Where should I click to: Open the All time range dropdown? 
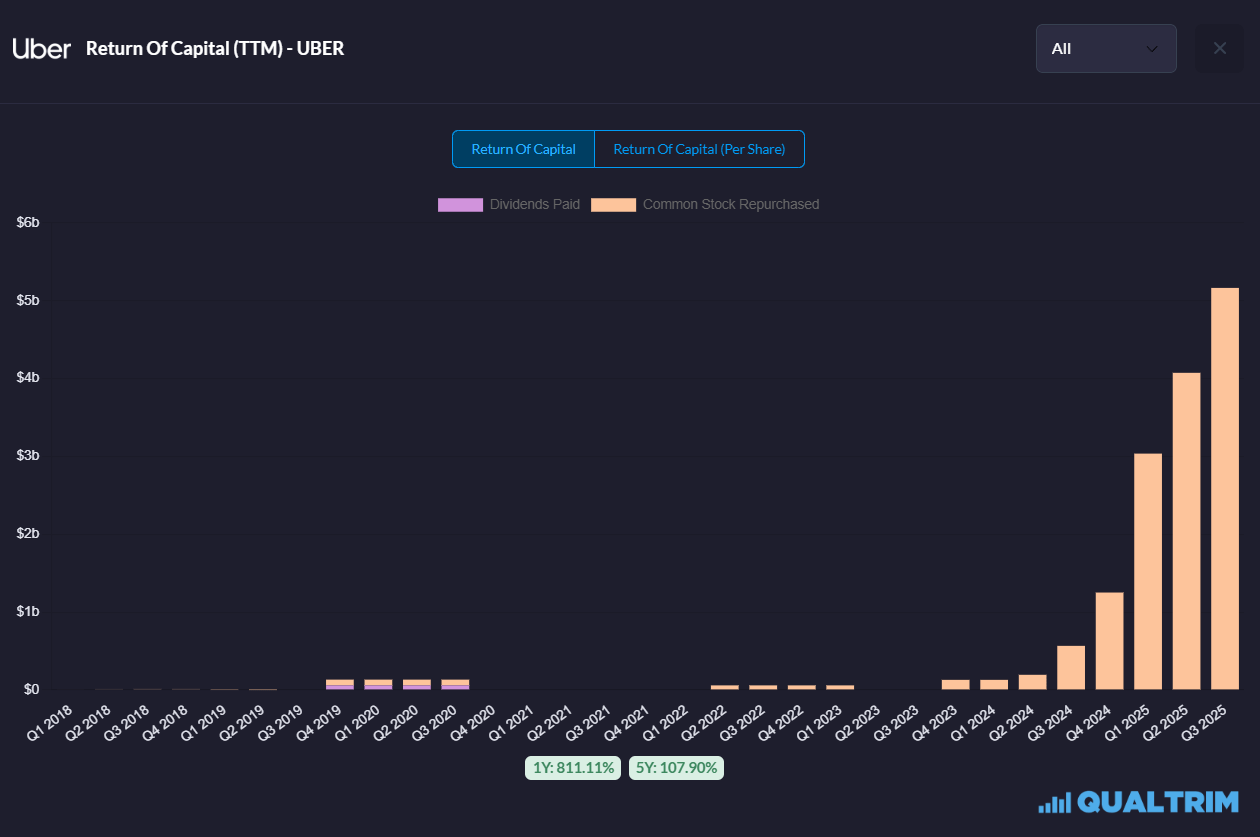pos(1106,48)
